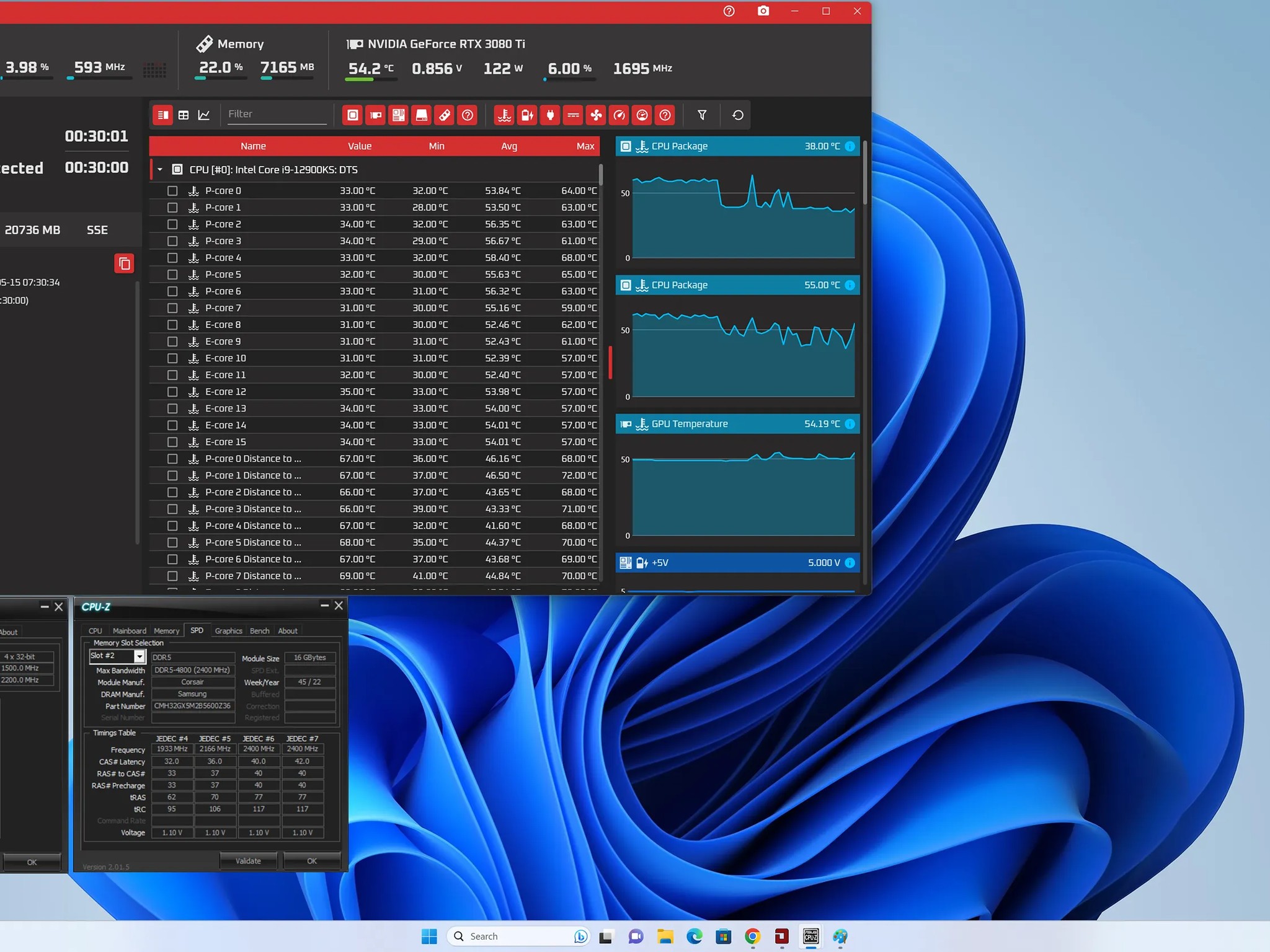Open info for CPU Package 55.00 °C graph

pyautogui.click(x=850, y=285)
